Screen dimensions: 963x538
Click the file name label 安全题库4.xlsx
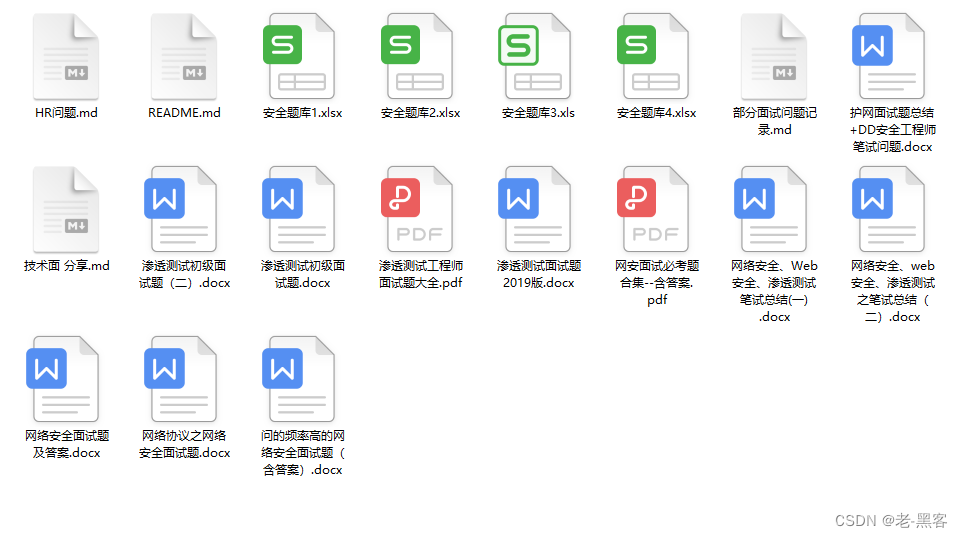(x=656, y=113)
